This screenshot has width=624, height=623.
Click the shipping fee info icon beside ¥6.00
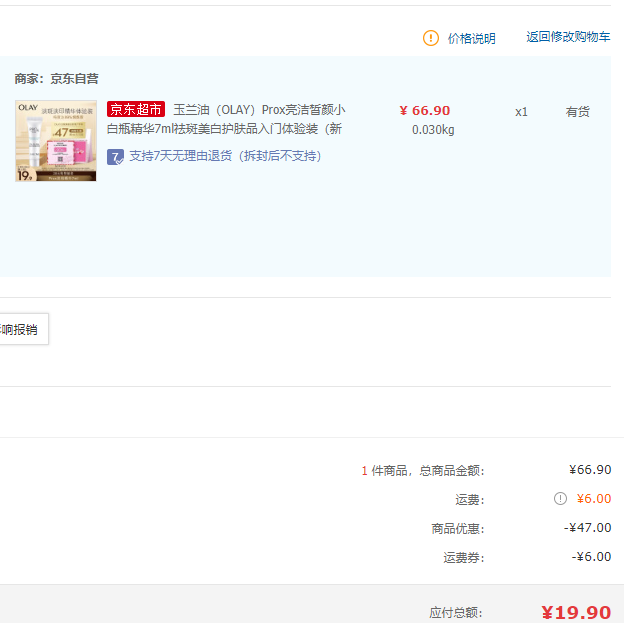[x=560, y=498]
